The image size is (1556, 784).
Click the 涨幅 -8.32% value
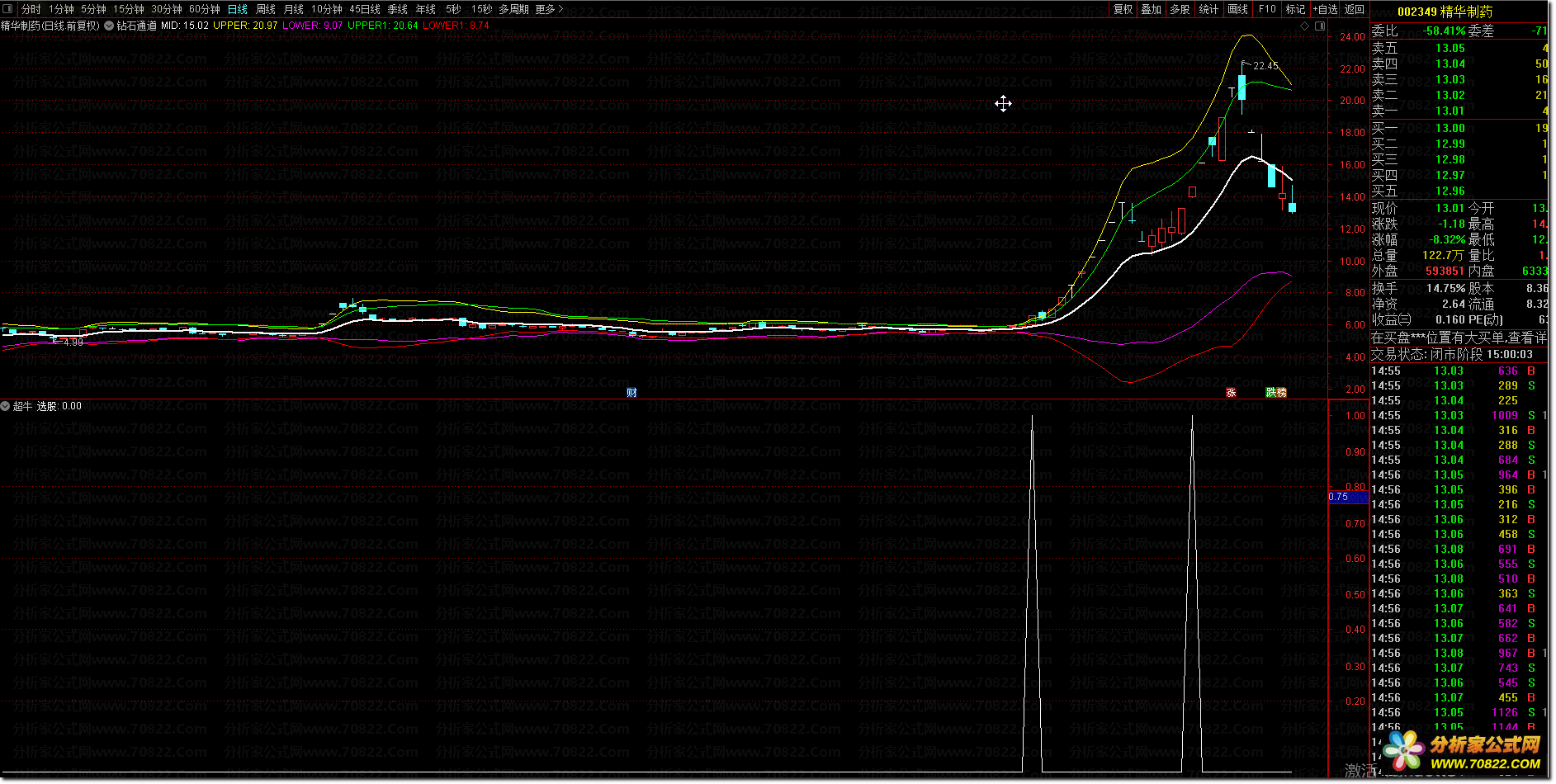[x=1447, y=240]
